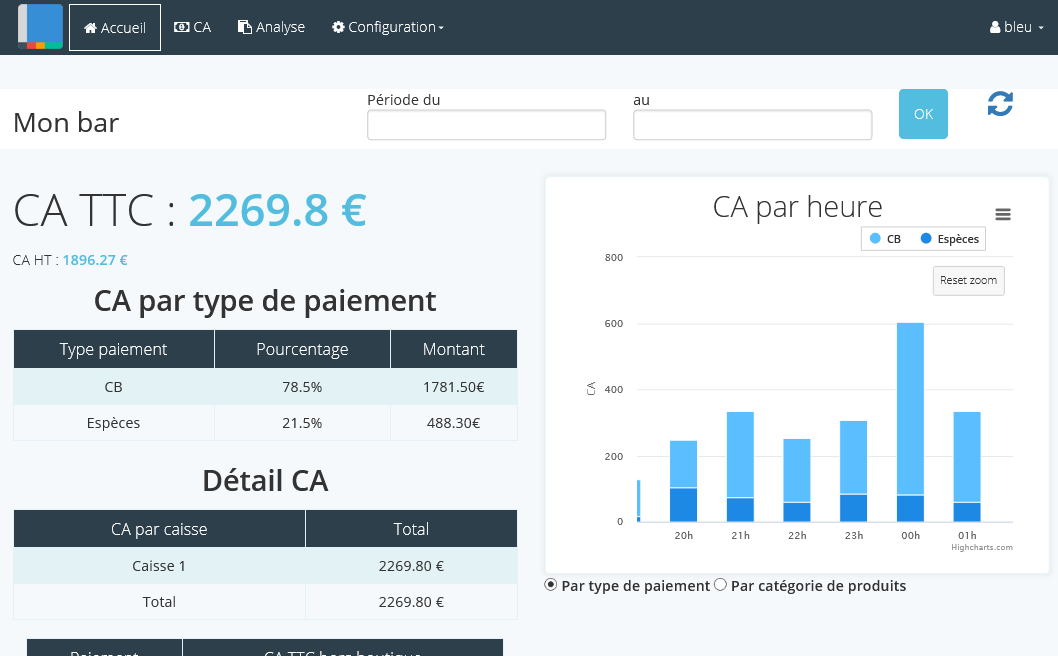Toggle CB series in chart legend
This screenshot has width=1058, height=656.
(885, 239)
